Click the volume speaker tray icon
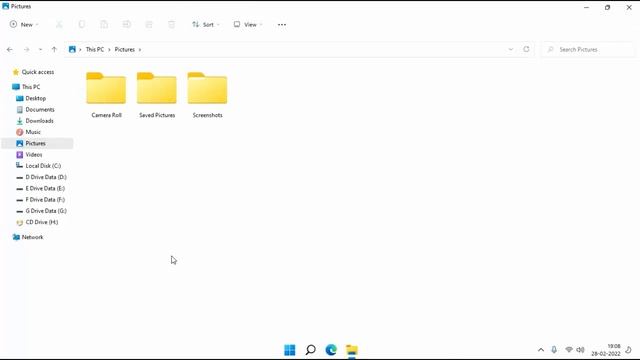640x360 pixels. (x=580, y=350)
